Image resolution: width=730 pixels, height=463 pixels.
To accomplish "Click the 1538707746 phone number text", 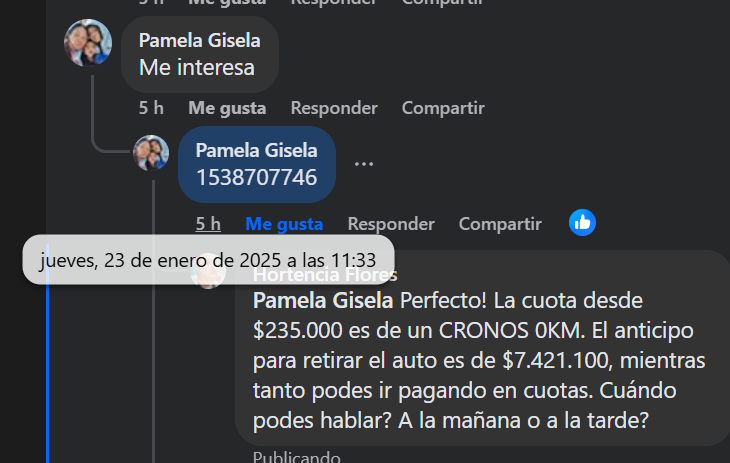I will click(256, 178).
